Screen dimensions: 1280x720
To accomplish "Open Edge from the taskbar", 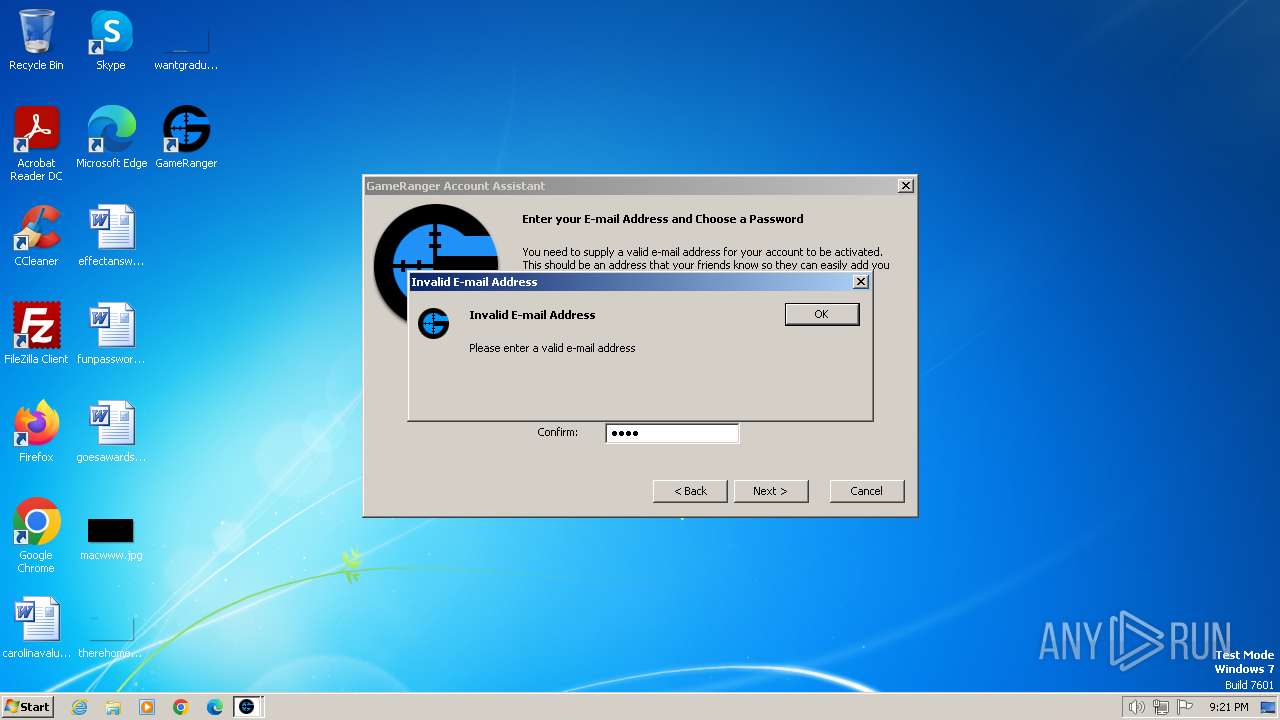I will point(215,707).
